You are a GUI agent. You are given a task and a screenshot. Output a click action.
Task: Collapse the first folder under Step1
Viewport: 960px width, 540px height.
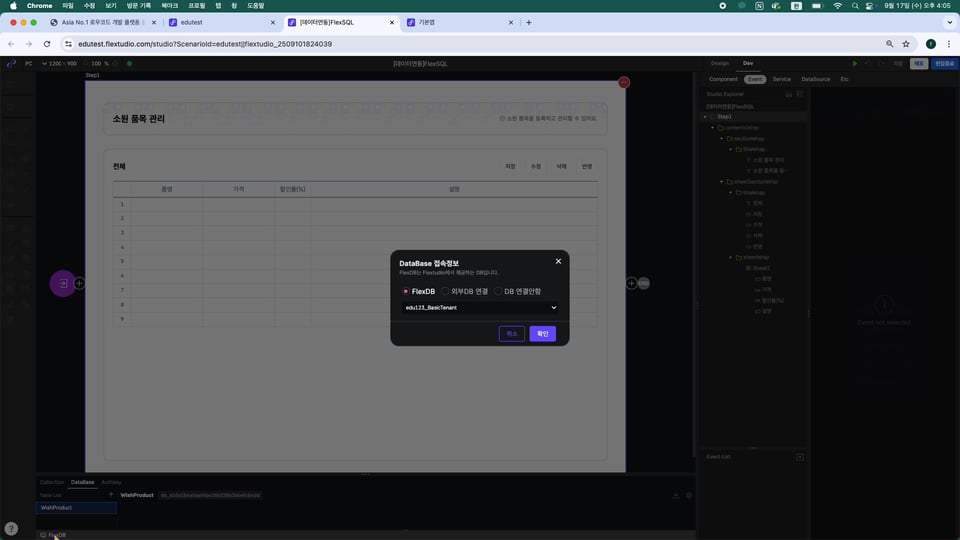pyautogui.click(x=713, y=127)
